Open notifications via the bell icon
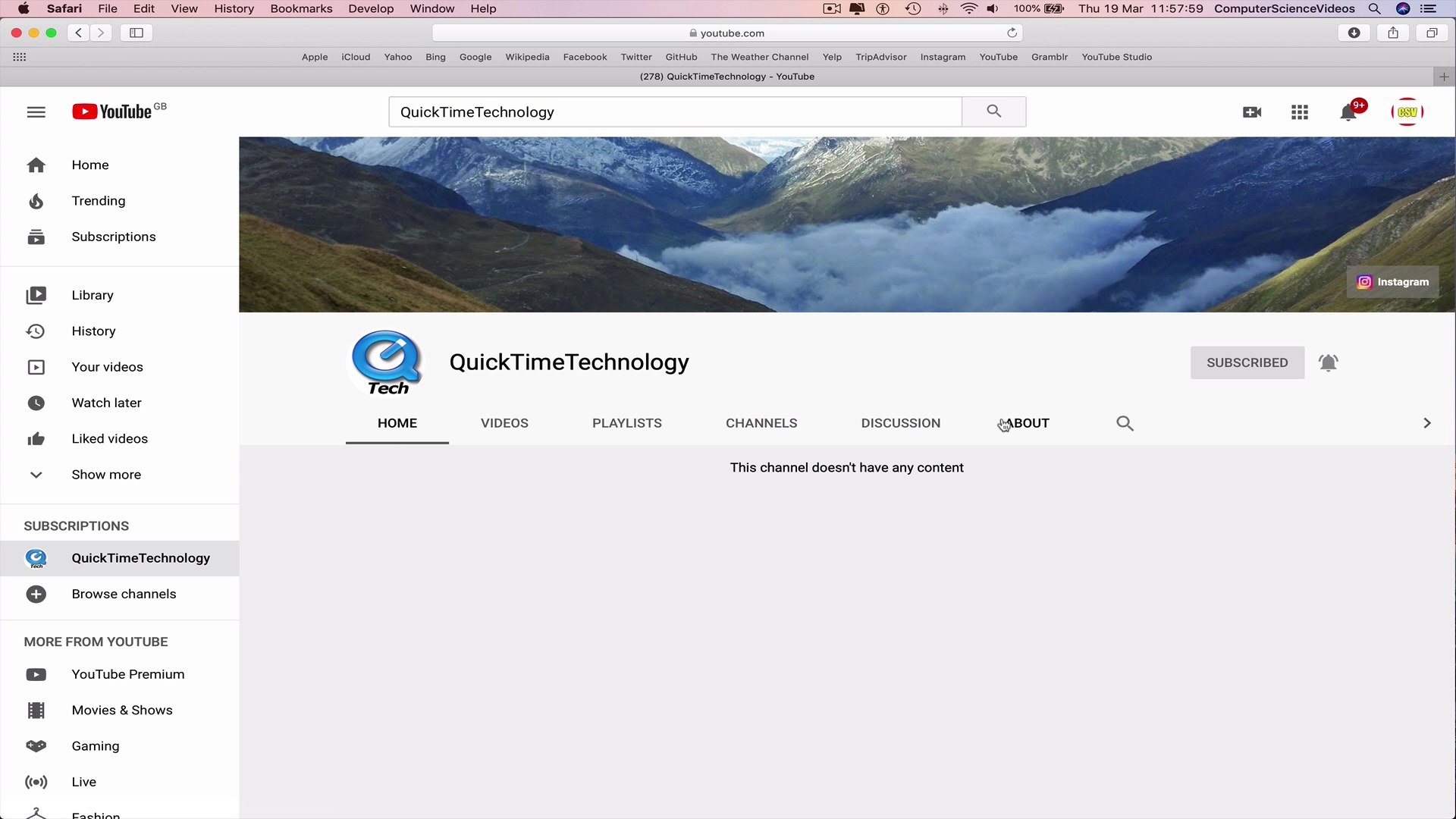The width and height of the screenshot is (1456, 819). coord(1349,111)
